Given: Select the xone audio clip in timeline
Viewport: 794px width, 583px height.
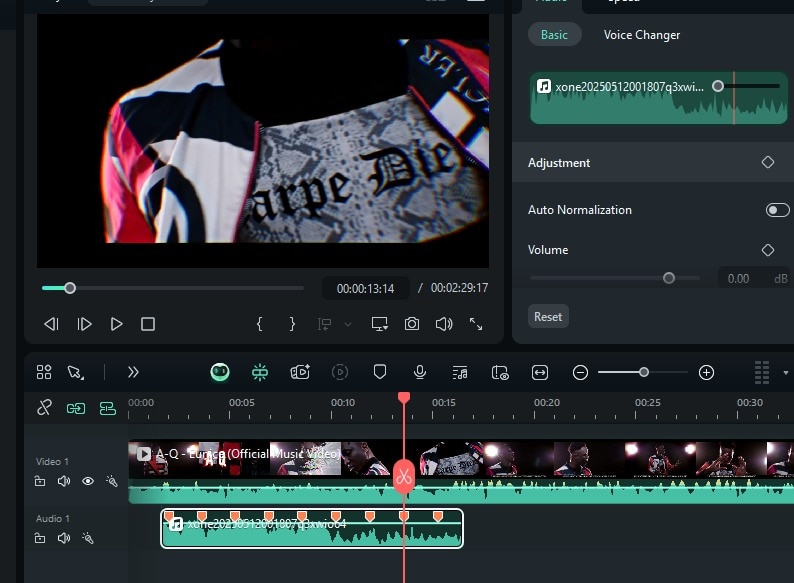Looking at the screenshot, I should [312, 528].
